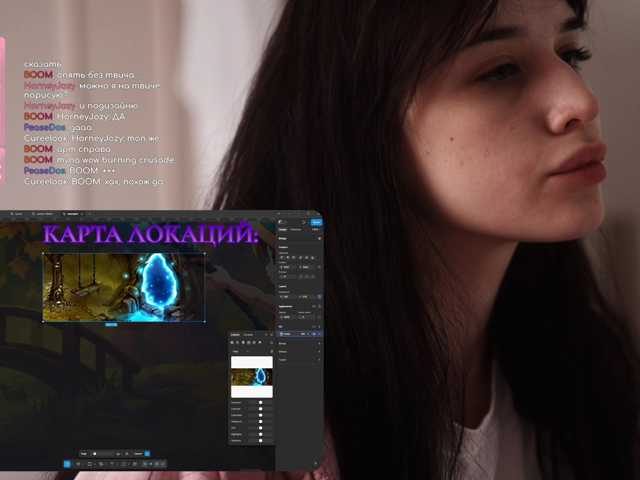The image size is (640, 480).
Task: Click the Exposure slider handle
Action: tap(261, 402)
